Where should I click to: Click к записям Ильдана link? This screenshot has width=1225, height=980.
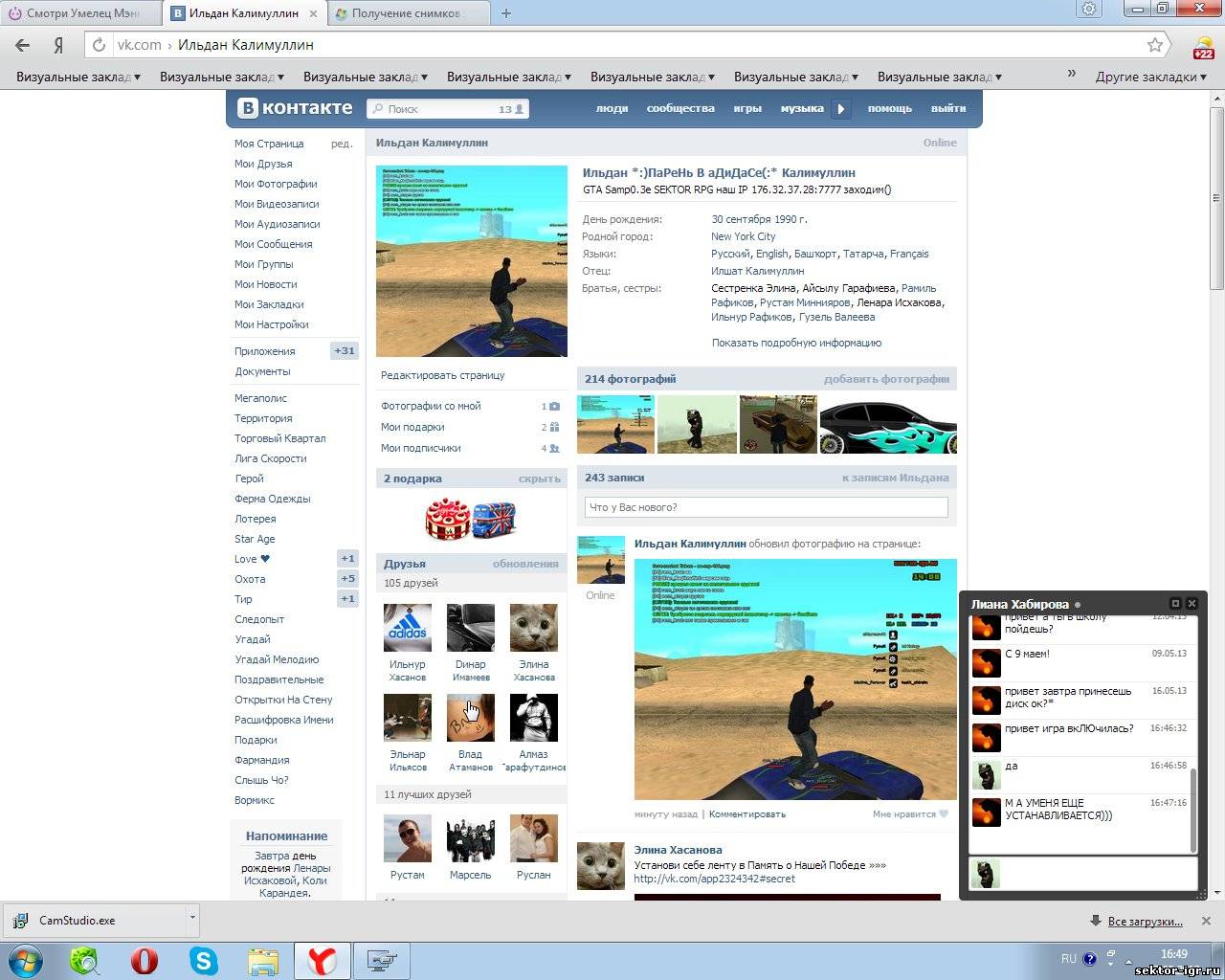click(895, 478)
